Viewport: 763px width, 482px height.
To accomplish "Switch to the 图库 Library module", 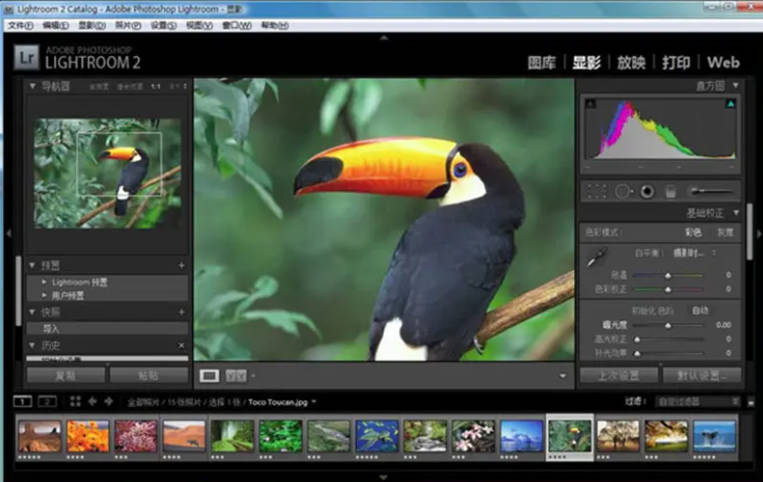I will coord(541,62).
